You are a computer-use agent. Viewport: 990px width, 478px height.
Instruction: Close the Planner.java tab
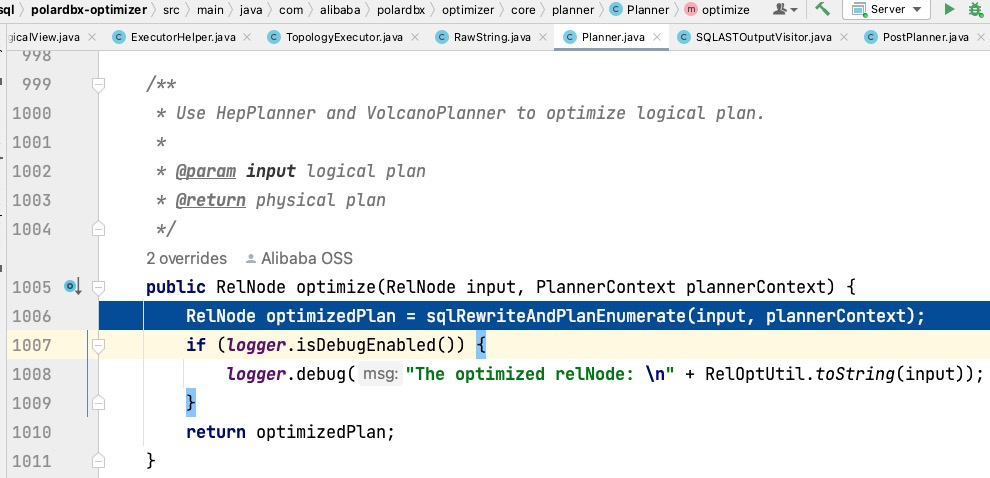pyautogui.click(x=657, y=37)
